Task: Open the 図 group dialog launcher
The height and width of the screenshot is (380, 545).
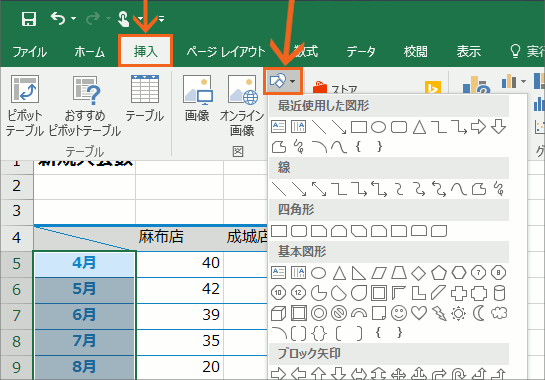Action: coord(238,152)
